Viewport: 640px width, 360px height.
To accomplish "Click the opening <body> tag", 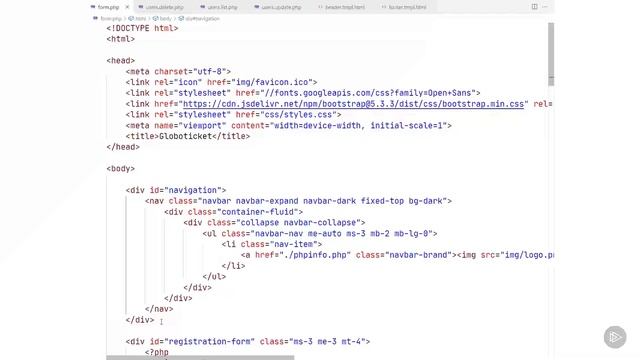I will point(120,169).
